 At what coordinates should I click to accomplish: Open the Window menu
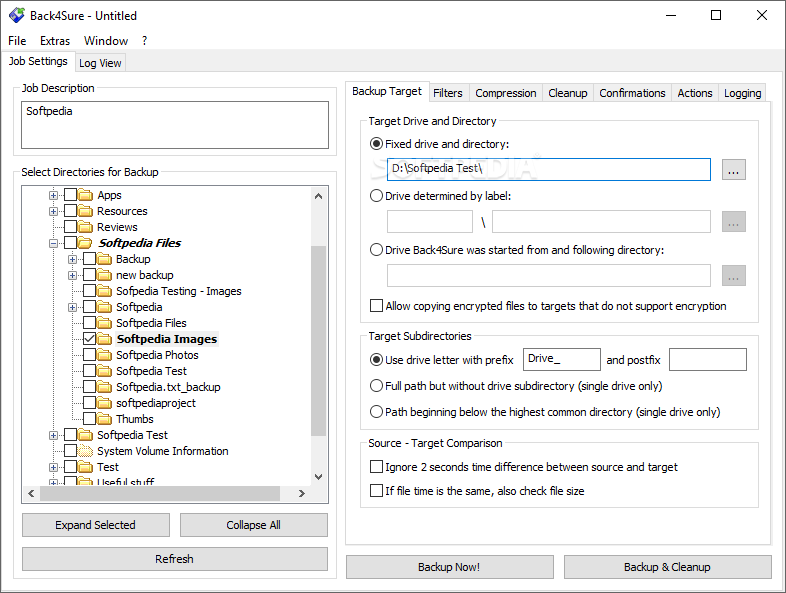click(106, 41)
